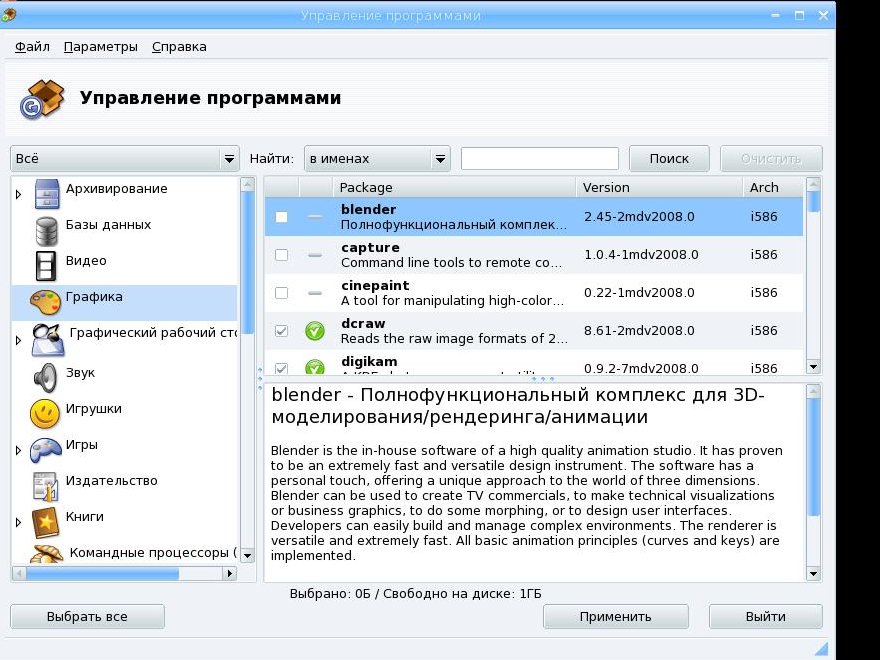Screen dimensions: 880x660
Task: Select the Игрушки smiley icon
Action: (45, 414)
